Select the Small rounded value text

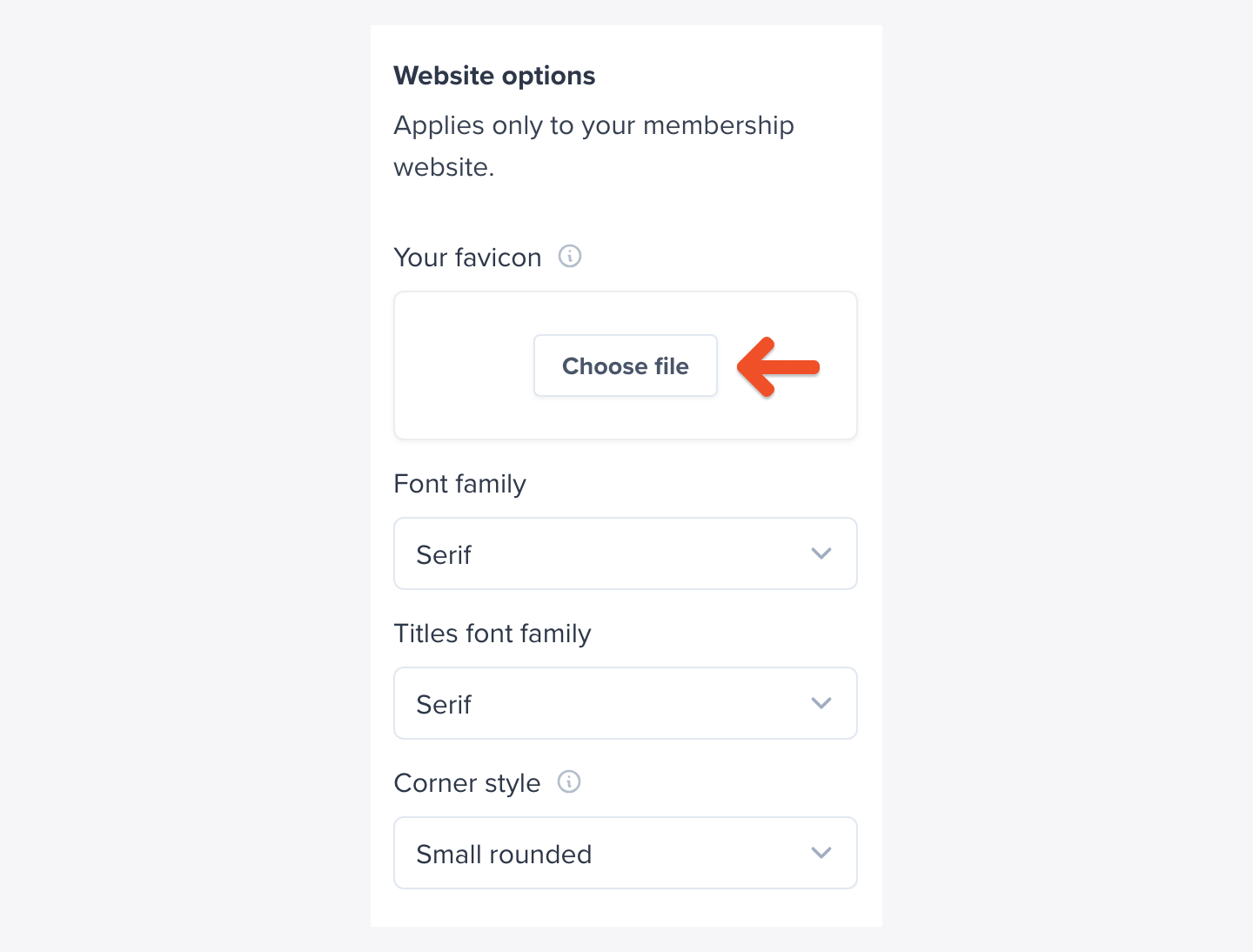[x=504, y=854]
